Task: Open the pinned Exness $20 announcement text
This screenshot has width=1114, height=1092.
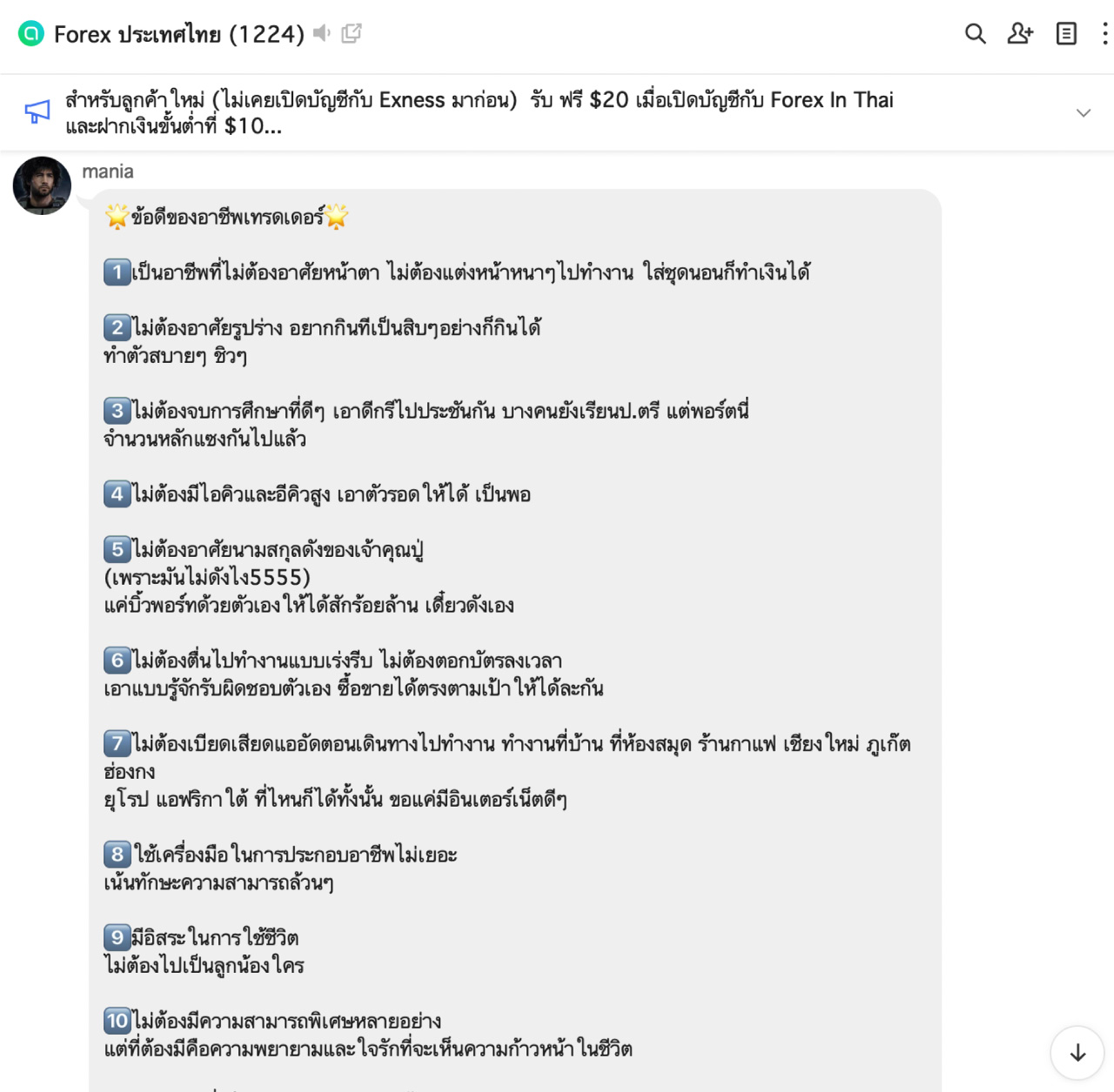Action: pos(480,113)
